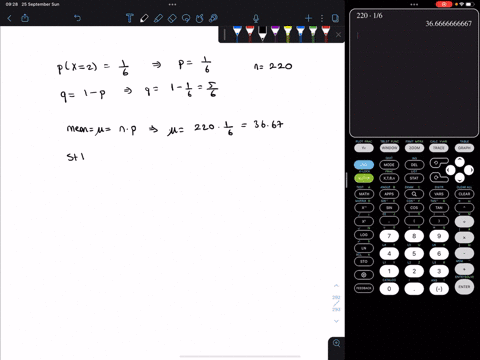The width and height of the screenshot is (480, 360).
Task: Select the flashlight/laser pointer tool
Action: 213,18
